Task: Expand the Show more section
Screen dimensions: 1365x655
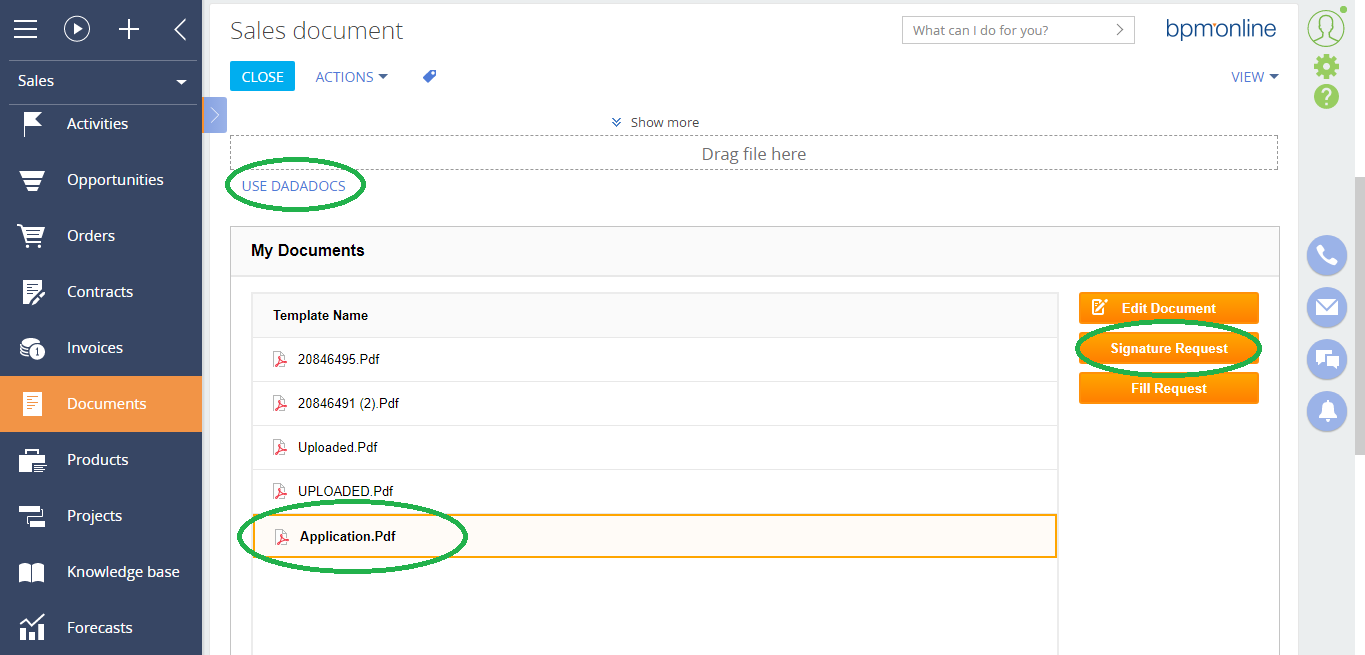Action: coord(655,122)
